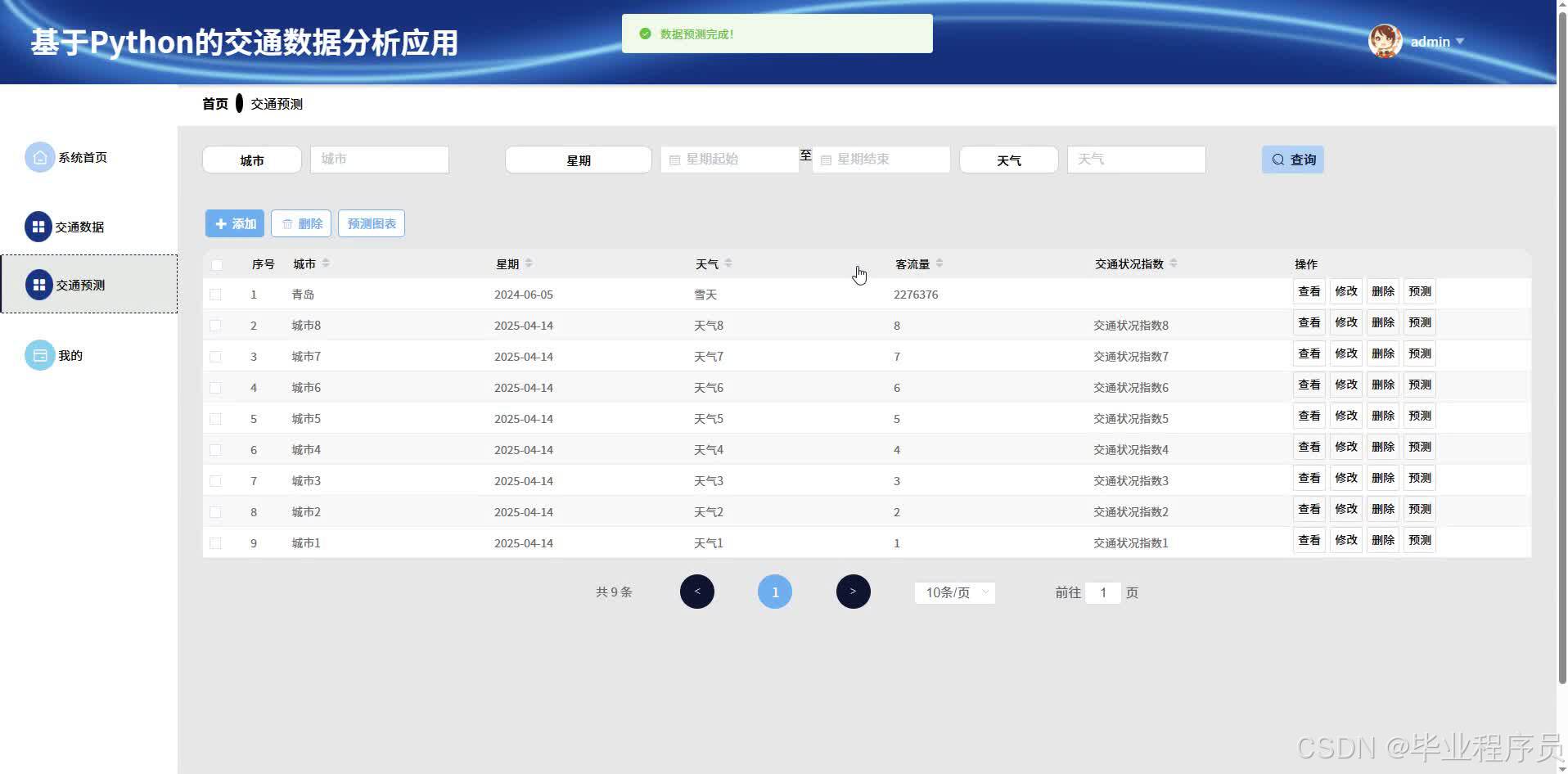The width and height of the screenshot is (1568, 774).
Task: Check the checkbox beside 城市5
Action: 216,418
